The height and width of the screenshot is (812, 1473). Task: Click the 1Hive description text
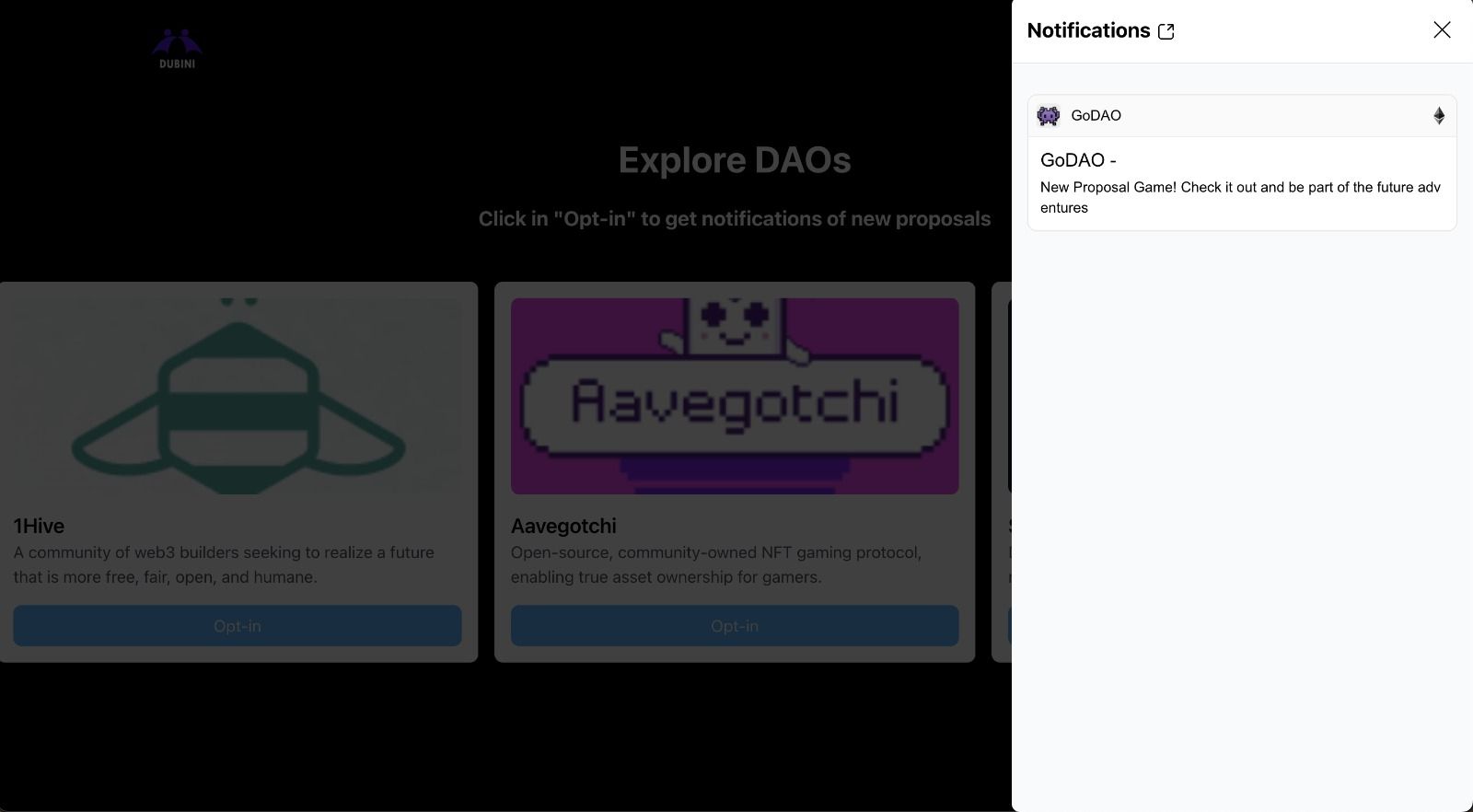pos(224,564)
